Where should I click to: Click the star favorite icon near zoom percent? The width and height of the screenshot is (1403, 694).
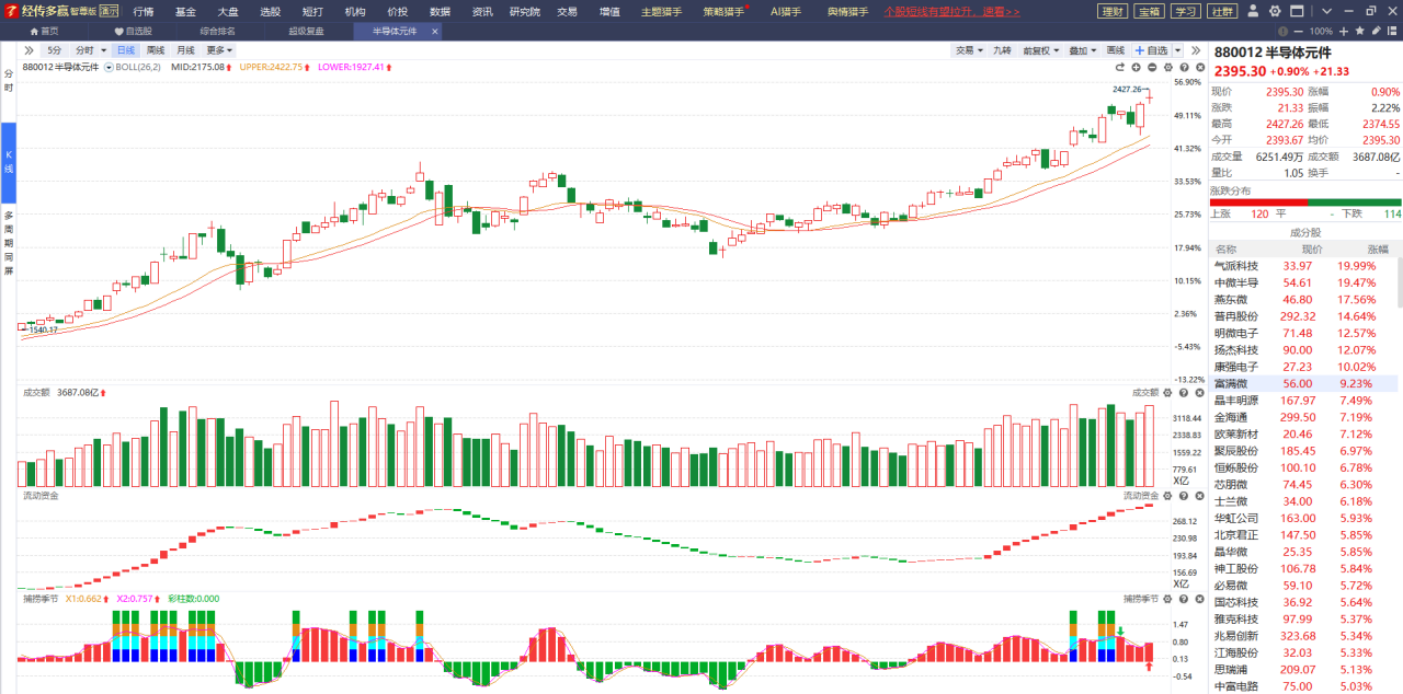[x=1358, y=32]
